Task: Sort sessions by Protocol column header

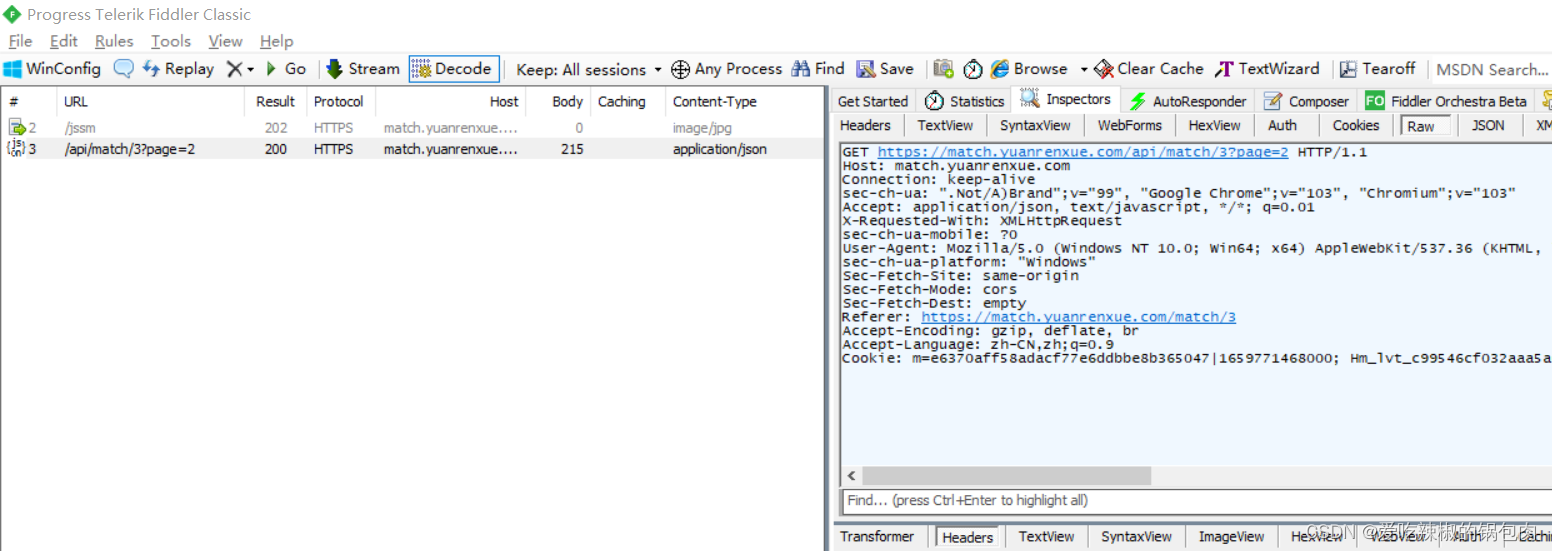Action: coord(340,101)
